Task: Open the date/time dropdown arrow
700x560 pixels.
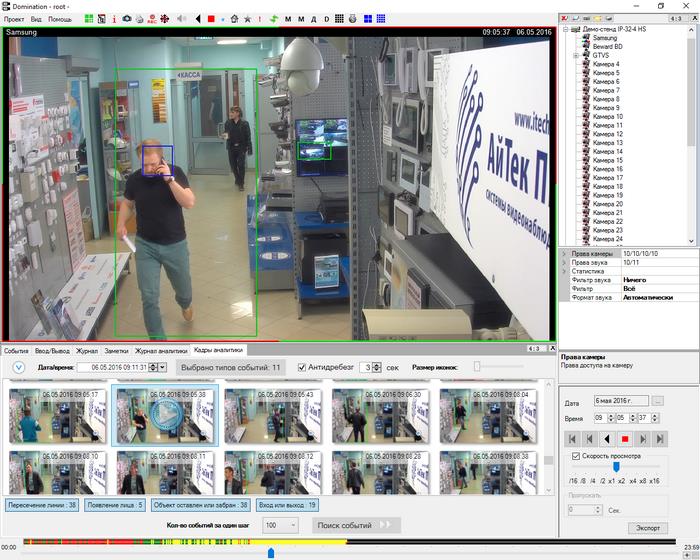Action: pos(162,367)
